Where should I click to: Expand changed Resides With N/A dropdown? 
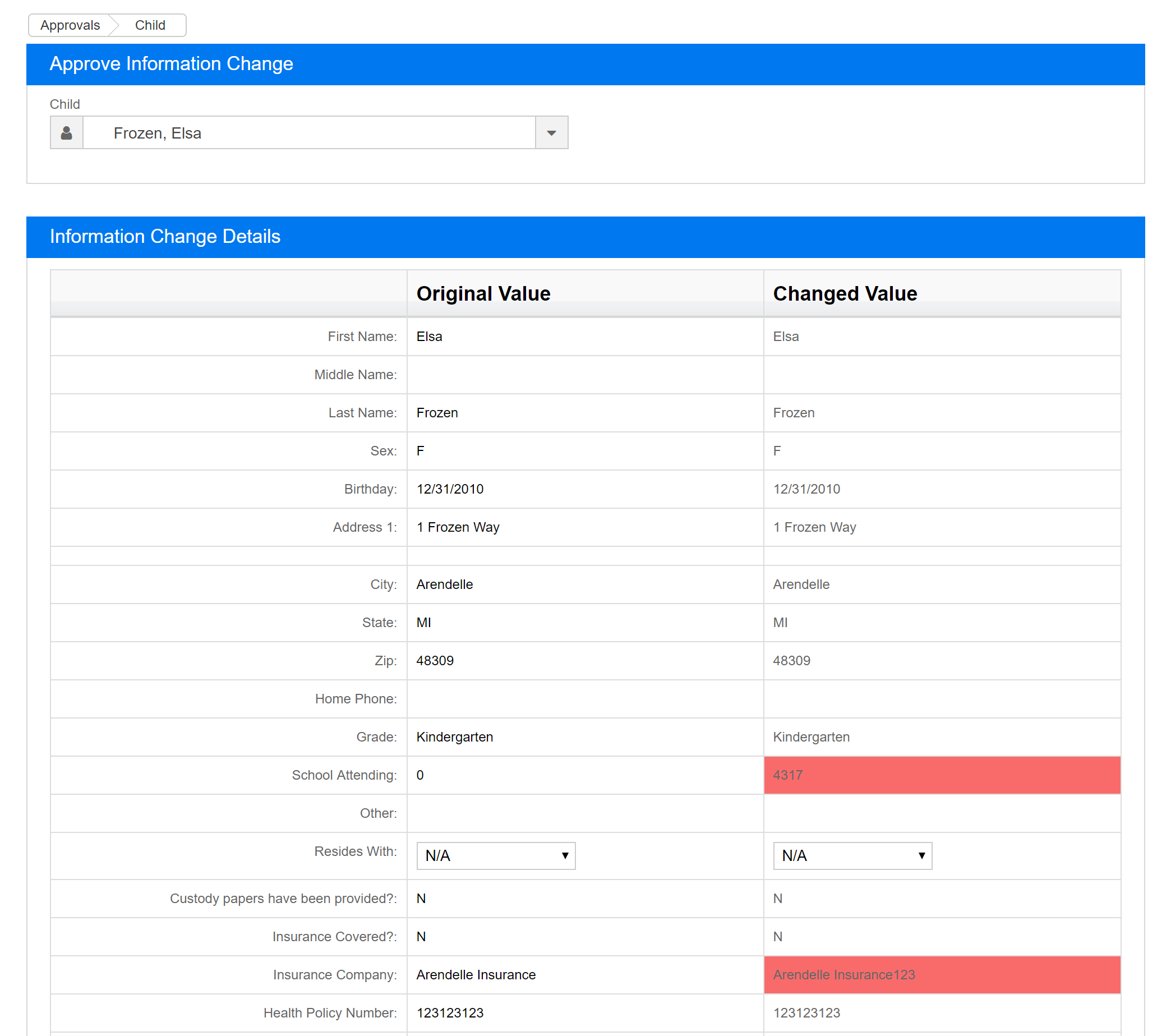pyautogui.click(x=852, y=855)
